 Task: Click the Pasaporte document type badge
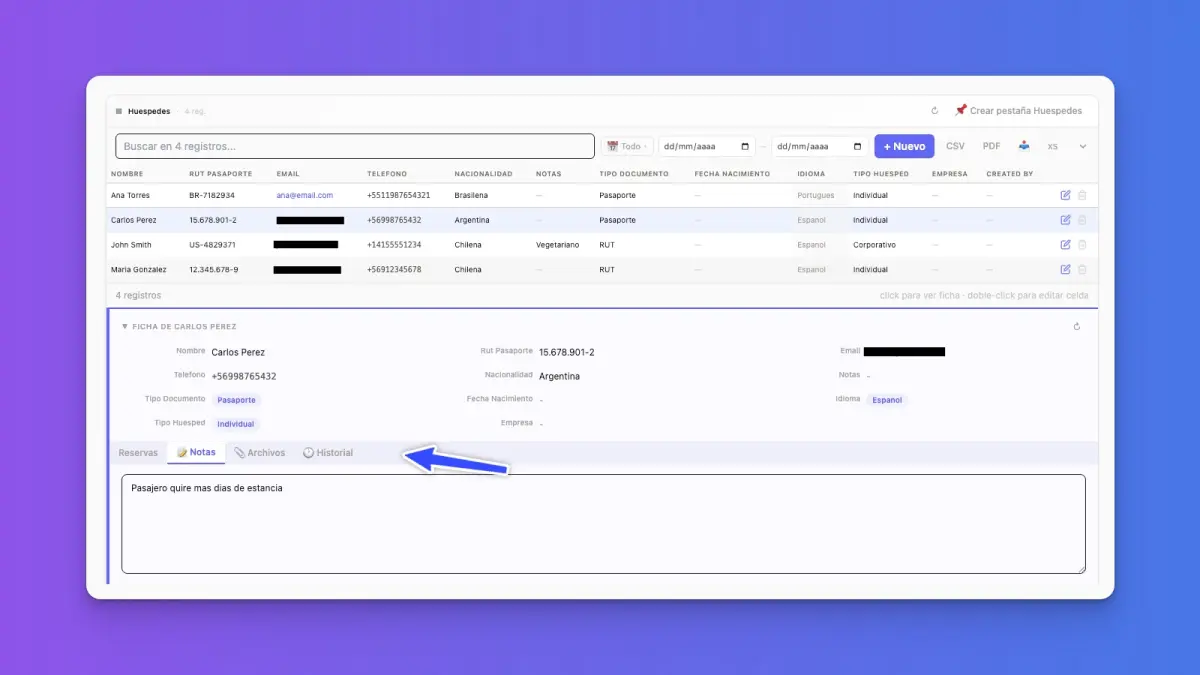[237, 400]
